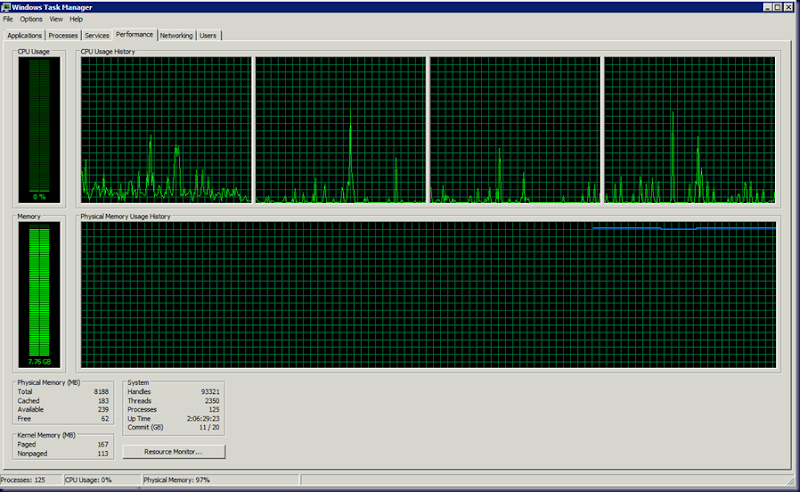Click the fourth CPU usage history graph
800x492 pixels.
coord(690,130)
